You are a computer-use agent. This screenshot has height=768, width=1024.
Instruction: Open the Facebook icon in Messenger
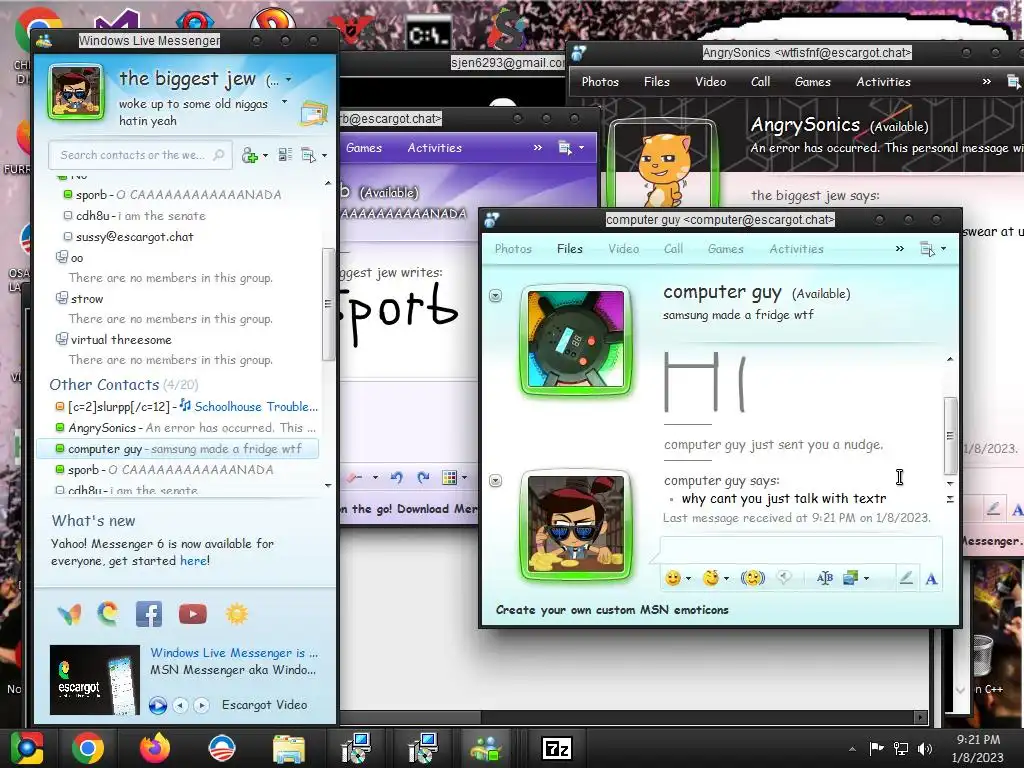[x=149, y=614]
